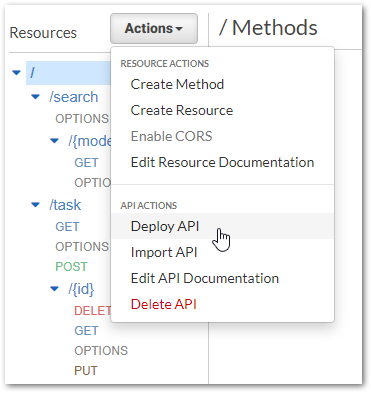Open the /task resource
The height and width of the screenshot is (393, 371).
click(x=65, y=205)
